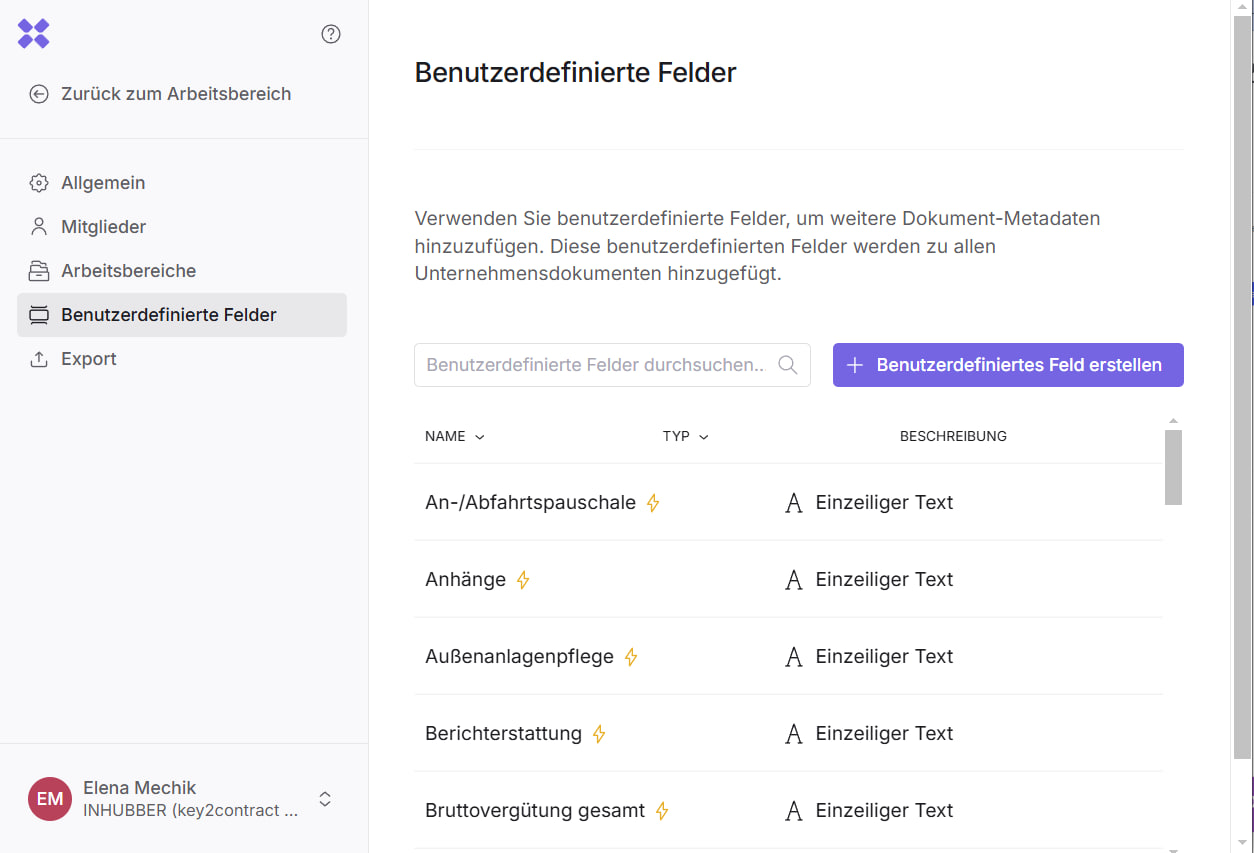
Task: Click lightning icon next to Berichterstattung
Action: pos(599,734)
